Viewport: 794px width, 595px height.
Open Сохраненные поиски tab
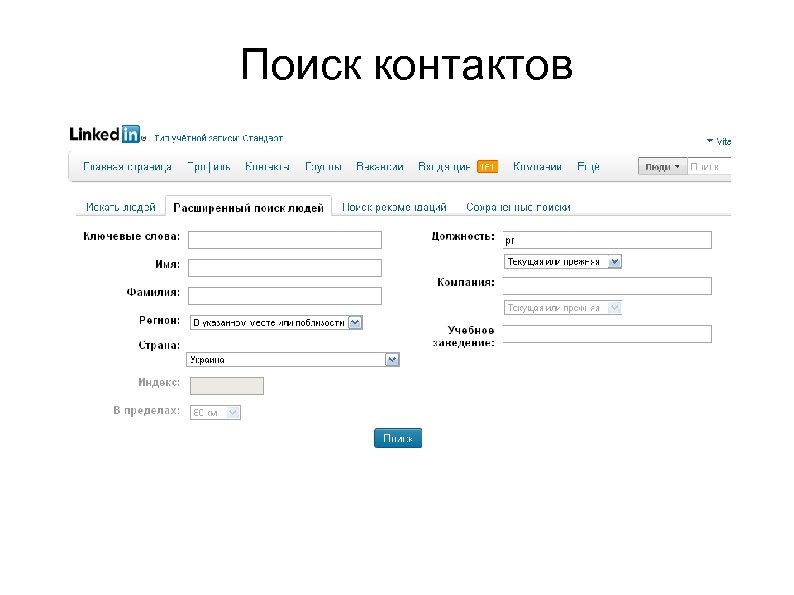(x=518, y=207)
